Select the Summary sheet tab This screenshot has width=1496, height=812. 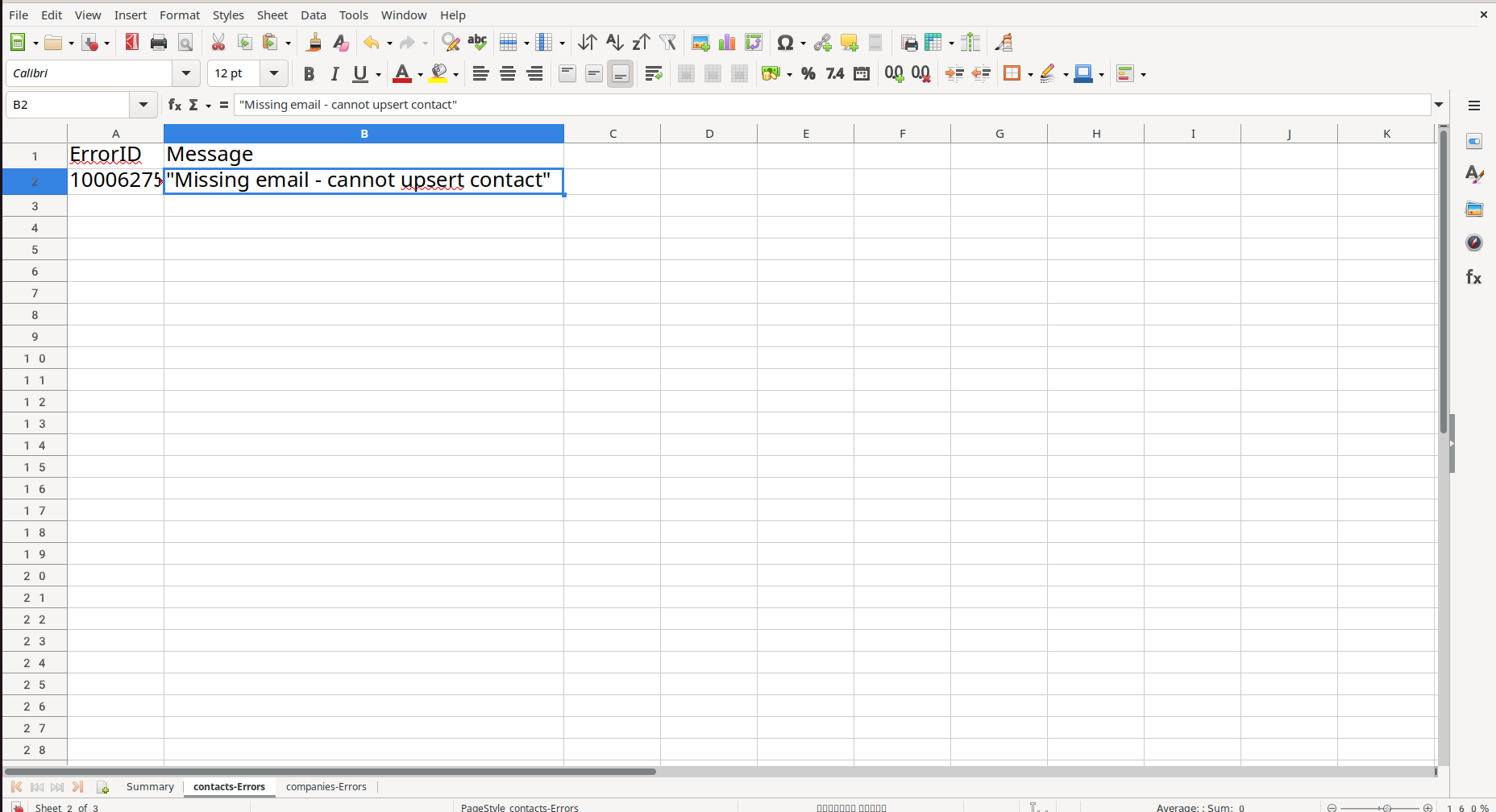(150, 787)
